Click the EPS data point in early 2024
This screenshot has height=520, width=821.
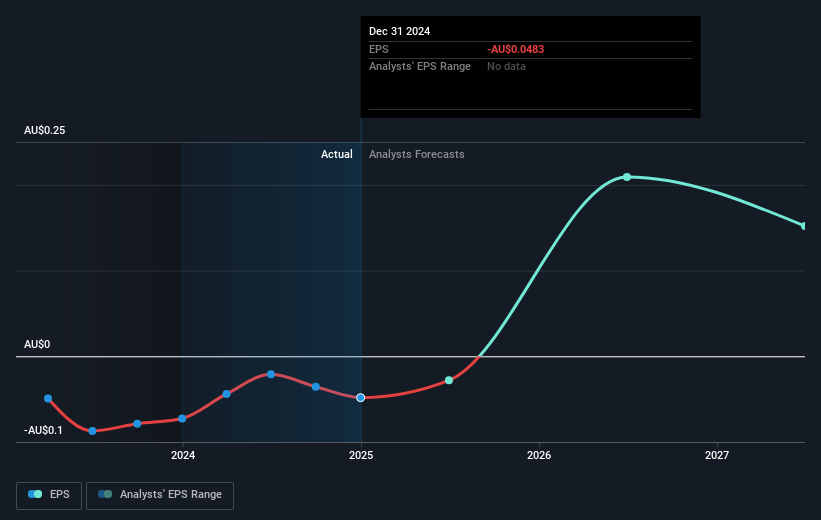coord(226,394)
